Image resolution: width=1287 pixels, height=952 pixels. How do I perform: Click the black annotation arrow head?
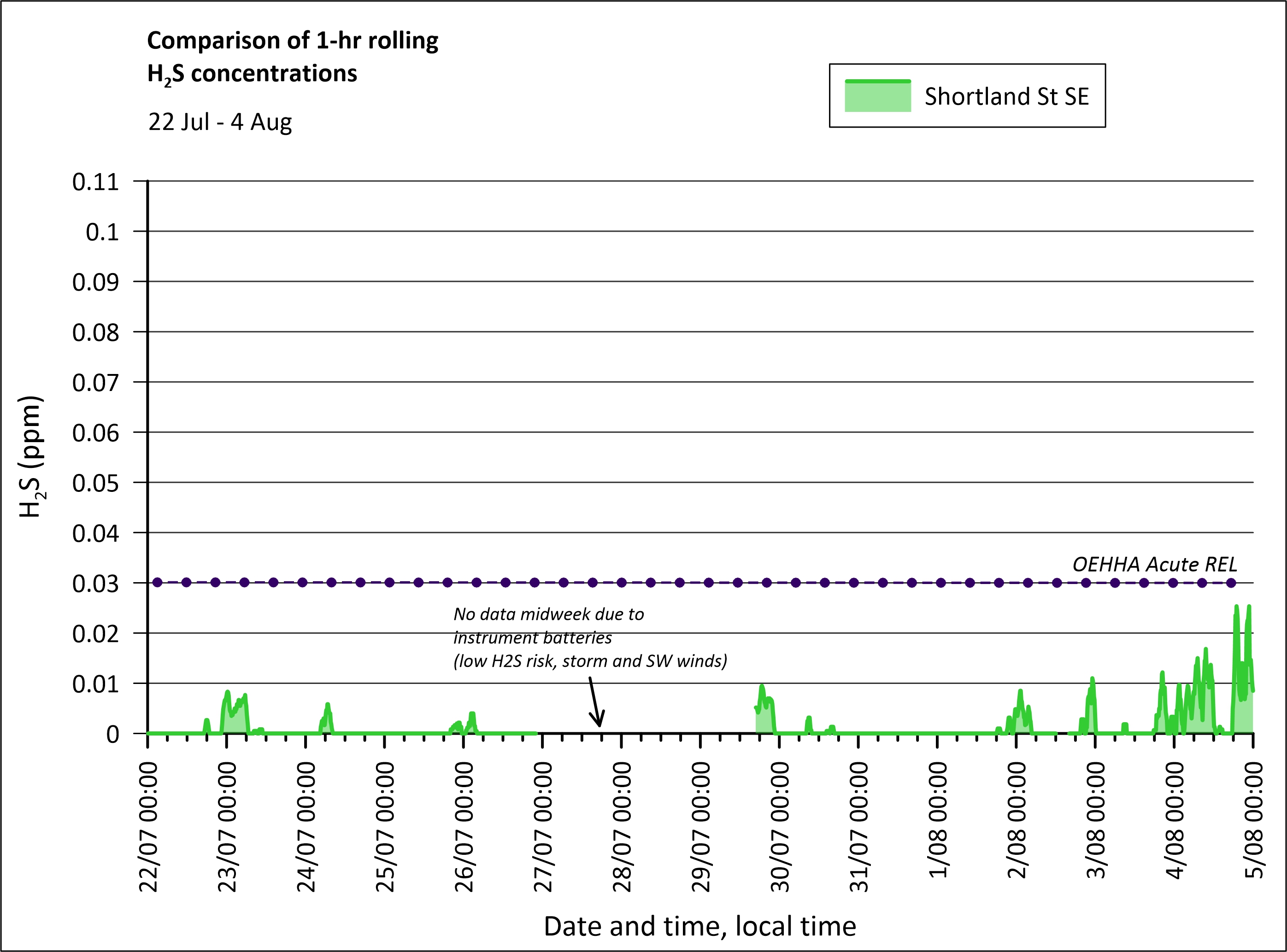[x=599, y=722]
